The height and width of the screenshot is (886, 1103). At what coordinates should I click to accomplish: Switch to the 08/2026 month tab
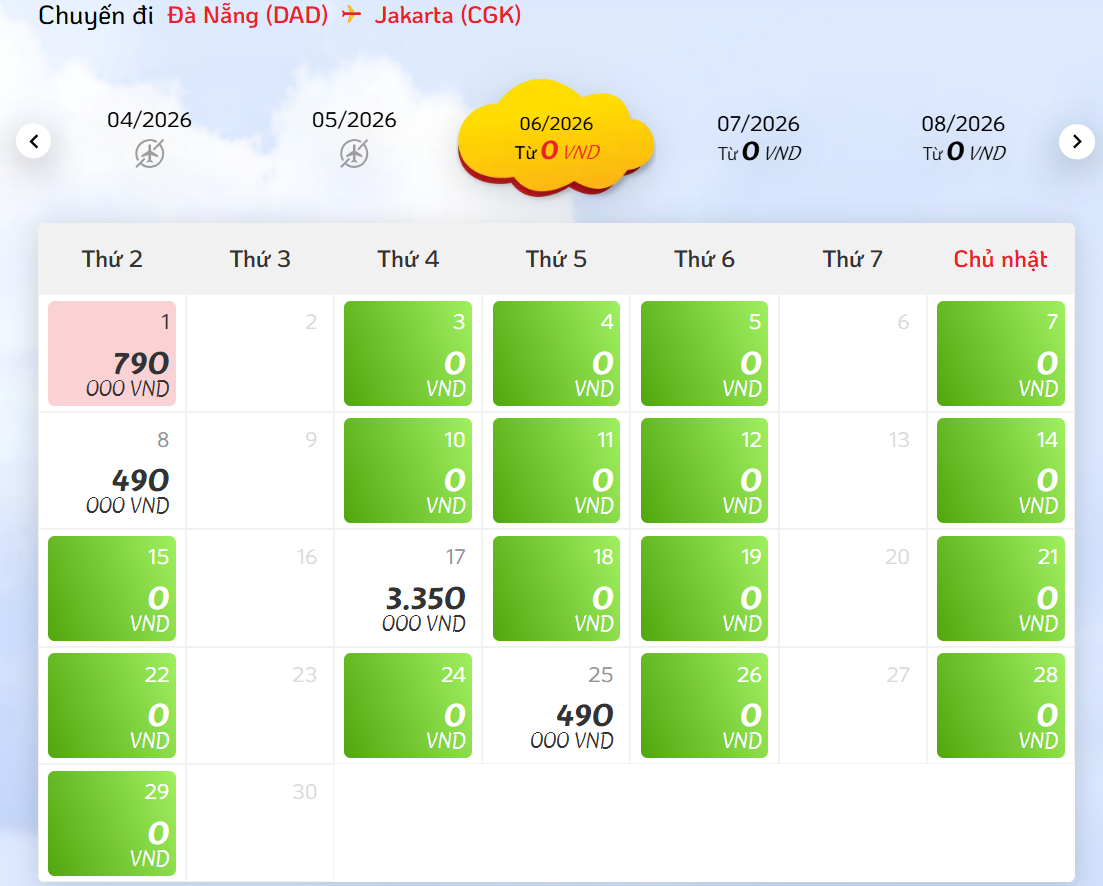(963, 138)
